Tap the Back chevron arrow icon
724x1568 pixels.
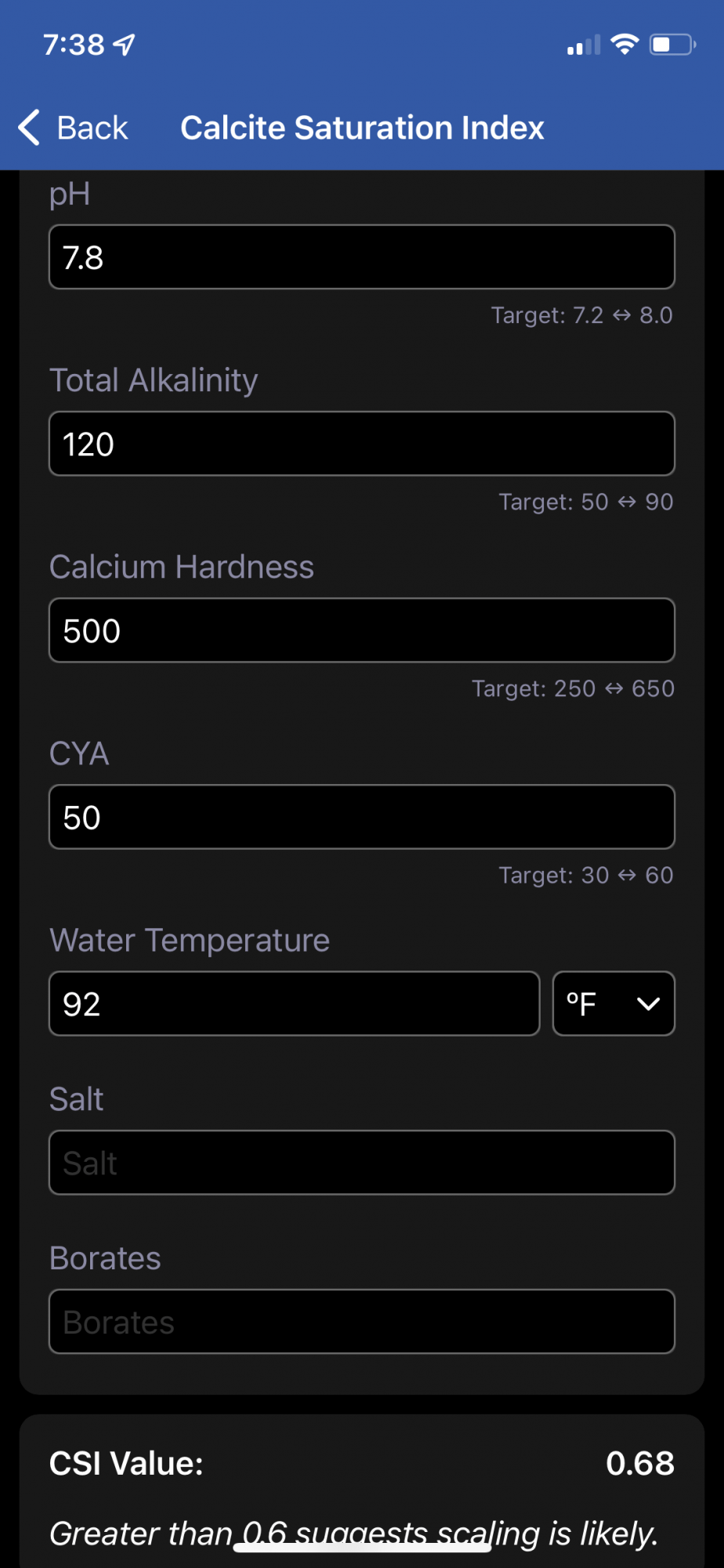click(29, 128)
